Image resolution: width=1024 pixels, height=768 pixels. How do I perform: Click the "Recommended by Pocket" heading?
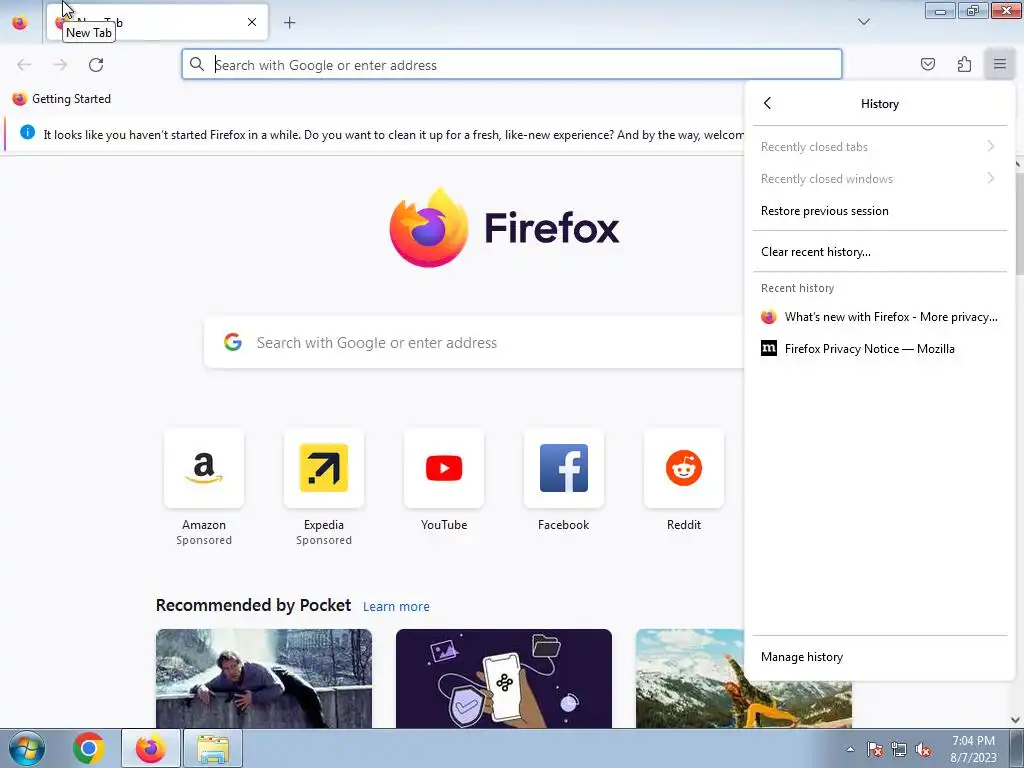pyautogui.click(x=253, y=605)
